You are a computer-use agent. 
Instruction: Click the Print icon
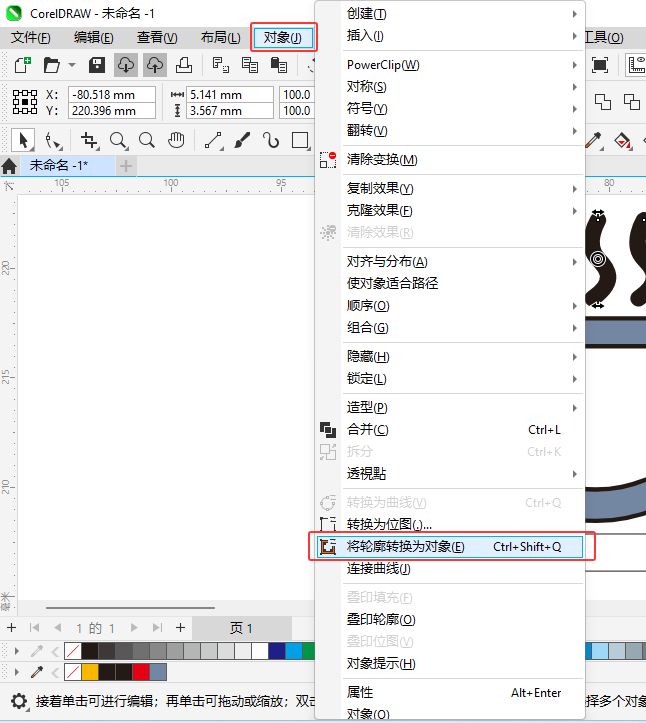pyautogui.click(x=184, y=65)
